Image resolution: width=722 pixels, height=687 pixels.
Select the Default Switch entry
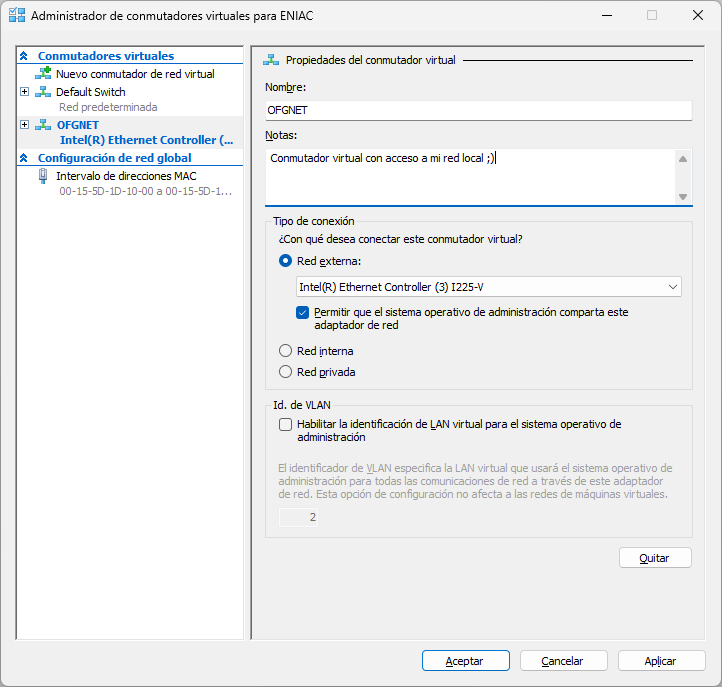91,92
